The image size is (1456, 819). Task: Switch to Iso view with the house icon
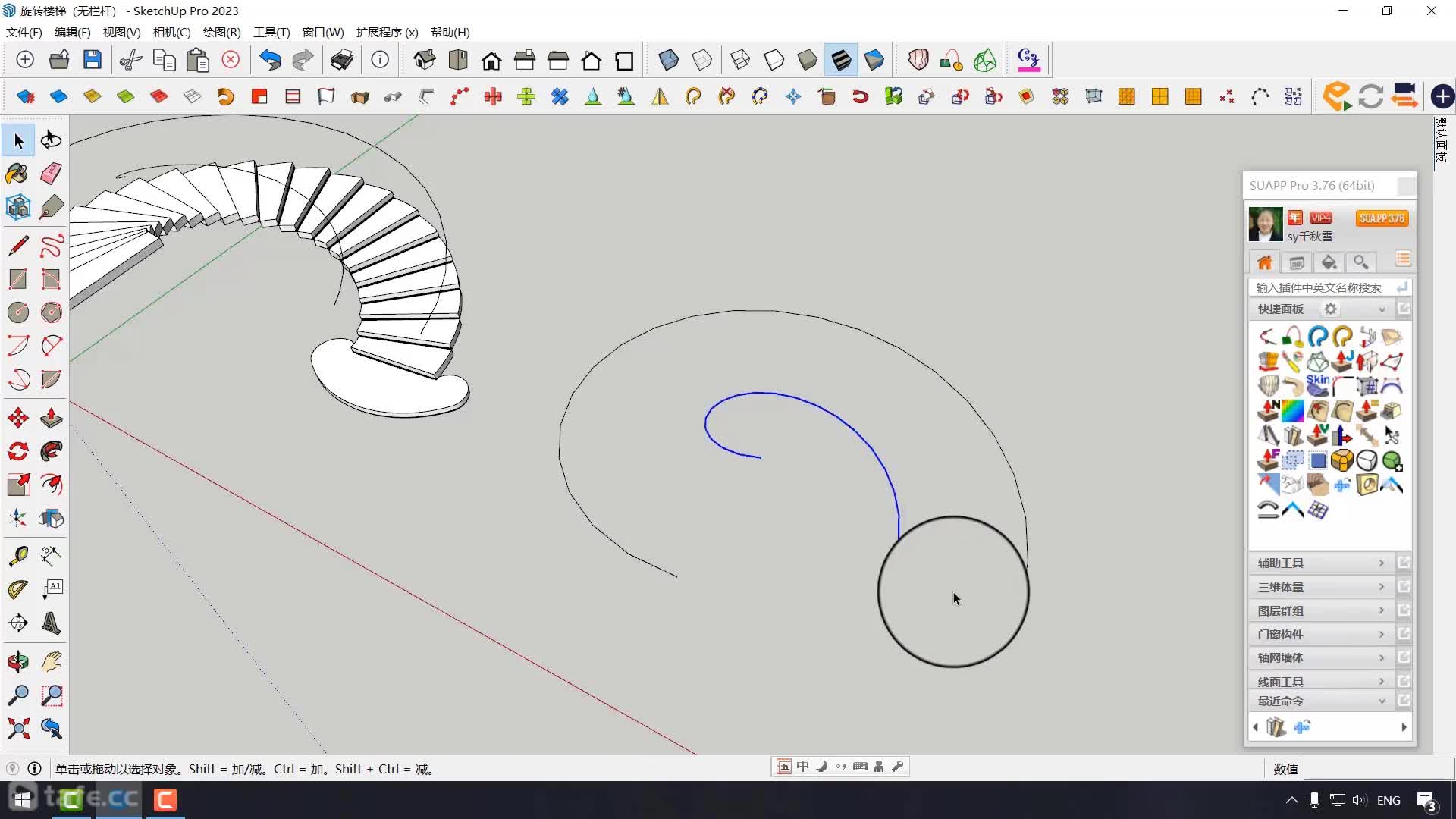425,60
